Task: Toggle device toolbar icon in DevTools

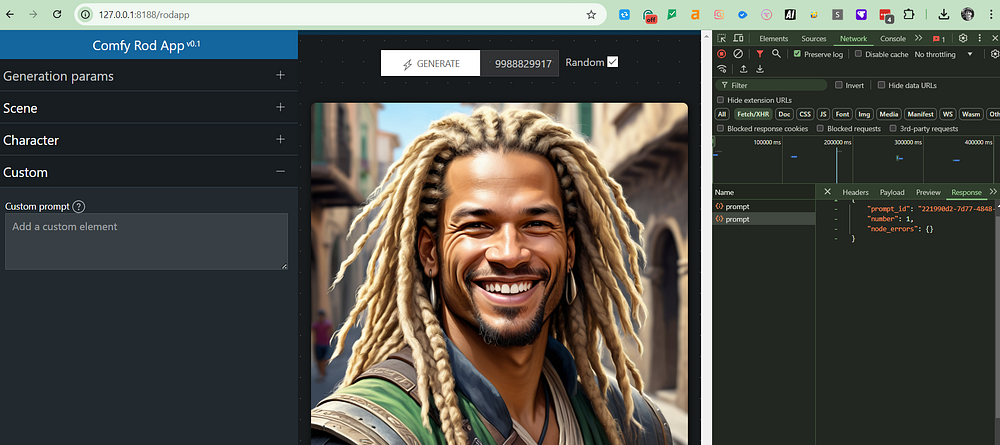Action: click(738, 38)
